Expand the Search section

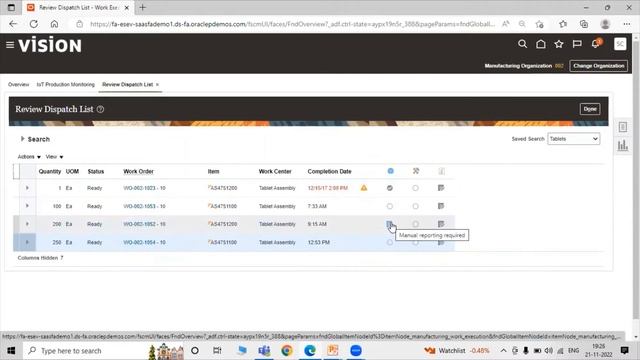pyautogui.click(x=22, y=139)
